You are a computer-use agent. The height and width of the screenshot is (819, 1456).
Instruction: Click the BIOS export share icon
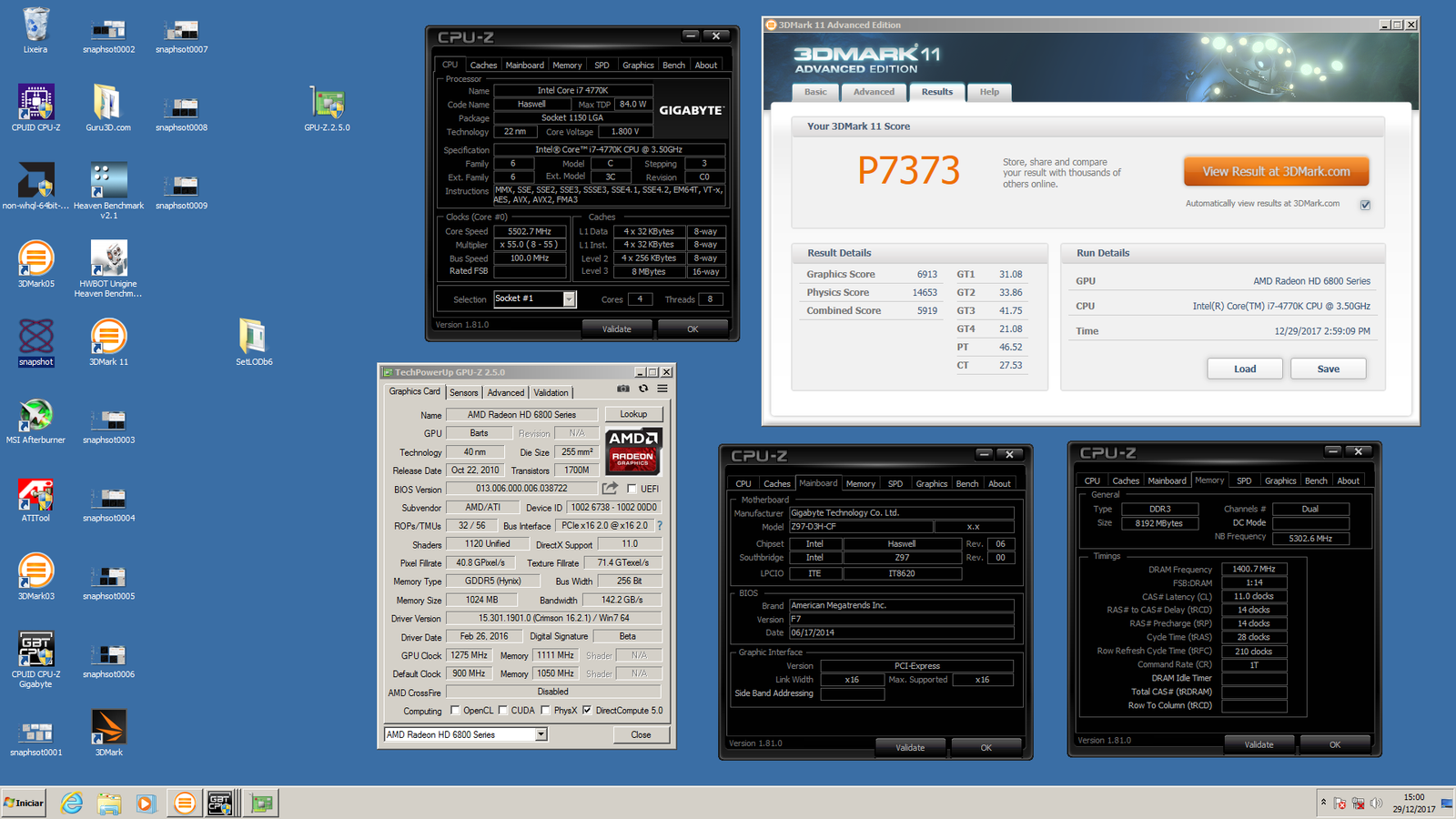pyautogui.click(x=610, y=489)
